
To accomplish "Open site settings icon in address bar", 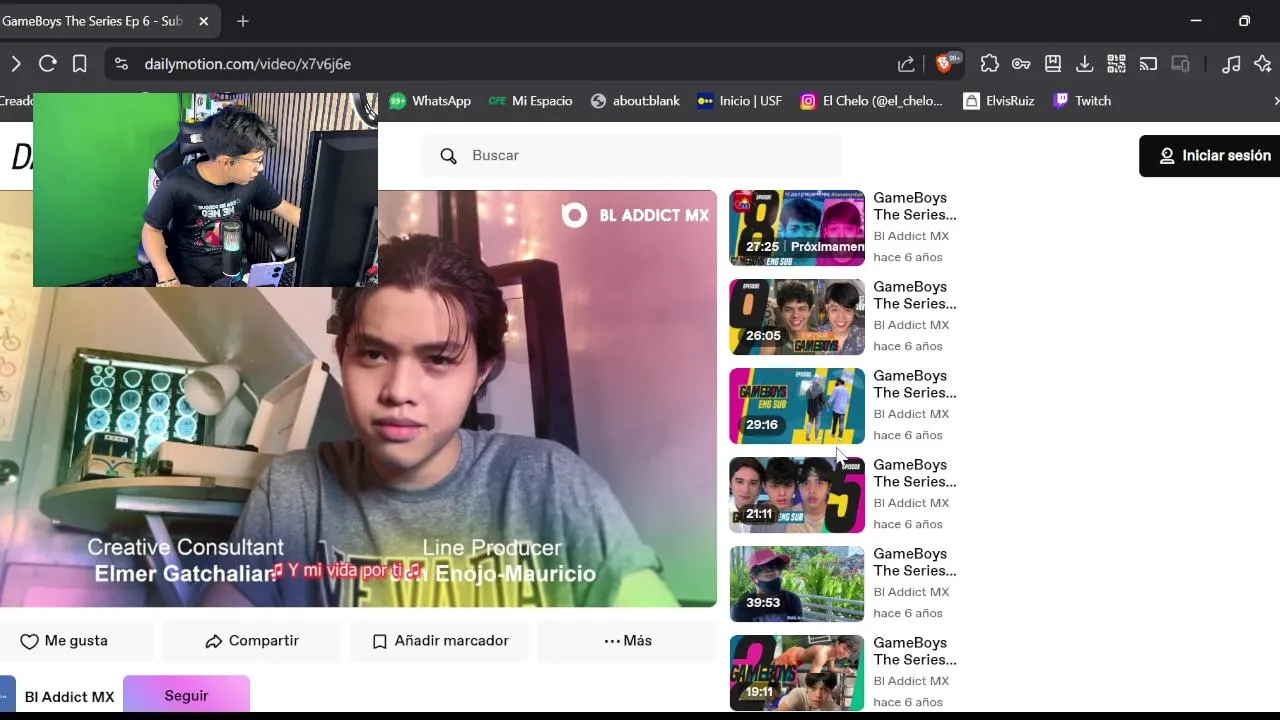I will coord(121,64).
